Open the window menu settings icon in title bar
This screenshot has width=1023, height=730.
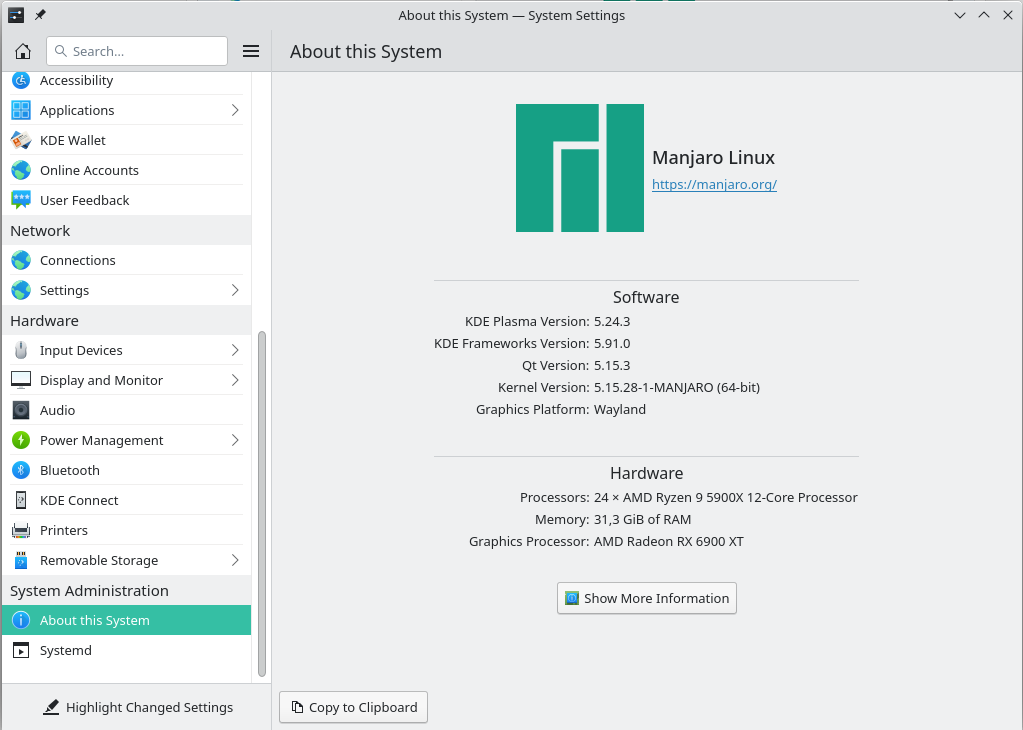[x=16, y=14]
